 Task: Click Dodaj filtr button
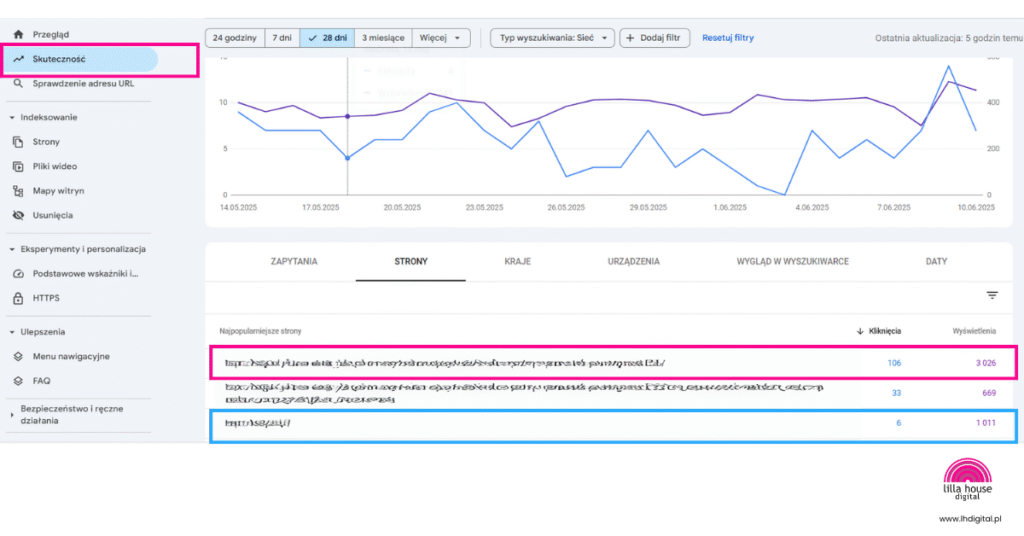coord(654,38)
